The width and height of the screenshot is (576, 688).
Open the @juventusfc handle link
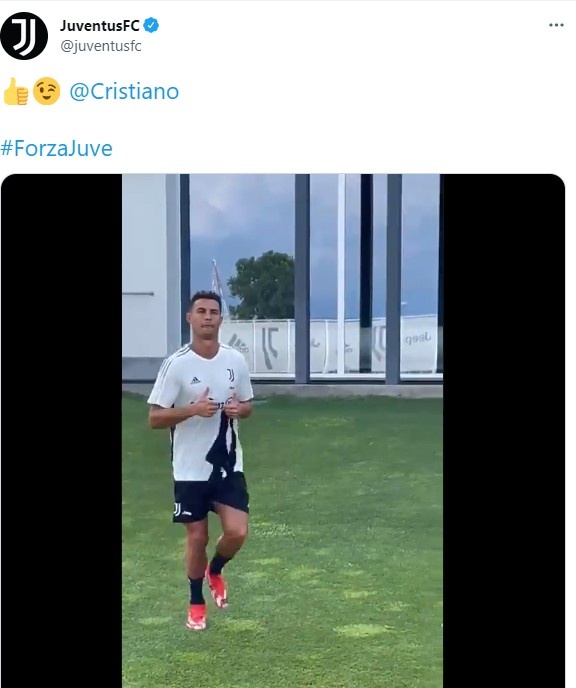(x=101, y=46)
